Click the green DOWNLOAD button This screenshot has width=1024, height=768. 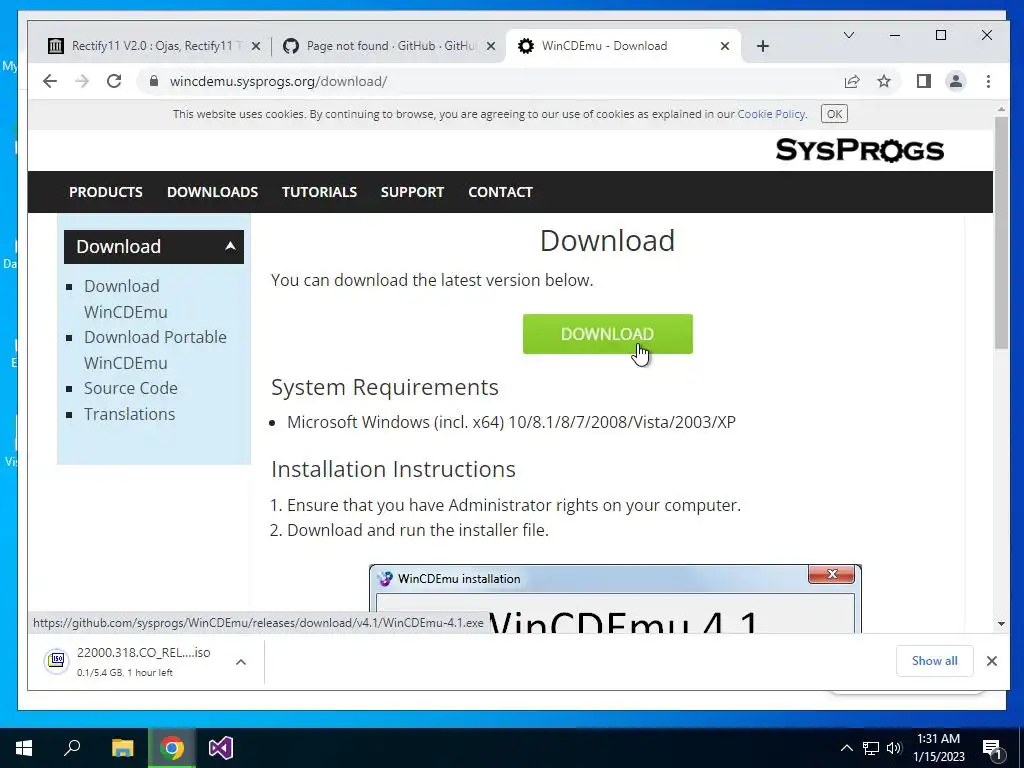(x=607, y=334)
